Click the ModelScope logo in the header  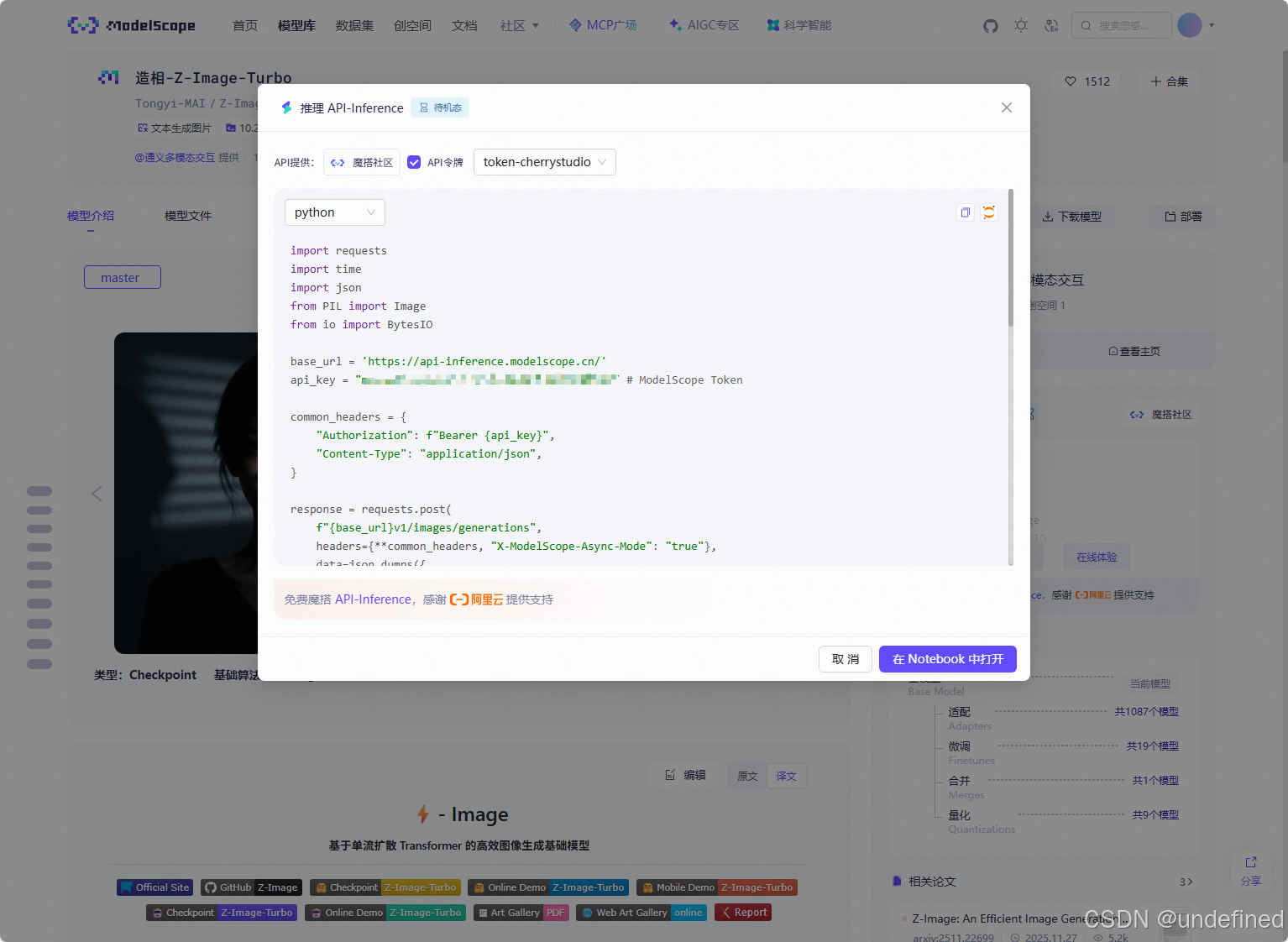pyautogui.click(x=131, y=25)
